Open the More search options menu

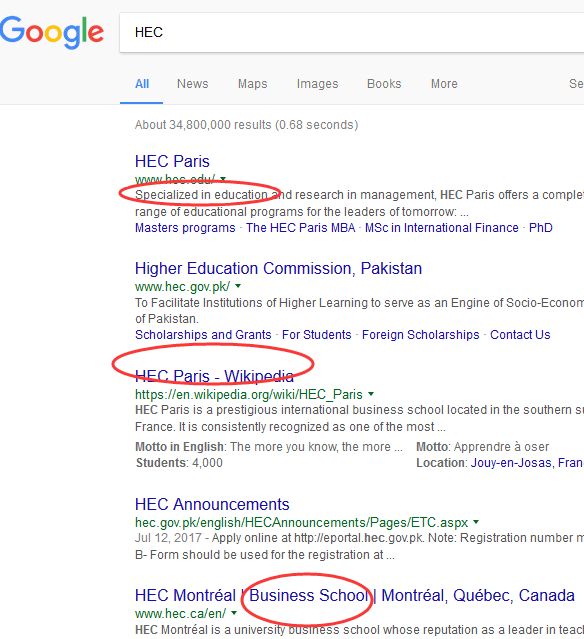(444, 84)
